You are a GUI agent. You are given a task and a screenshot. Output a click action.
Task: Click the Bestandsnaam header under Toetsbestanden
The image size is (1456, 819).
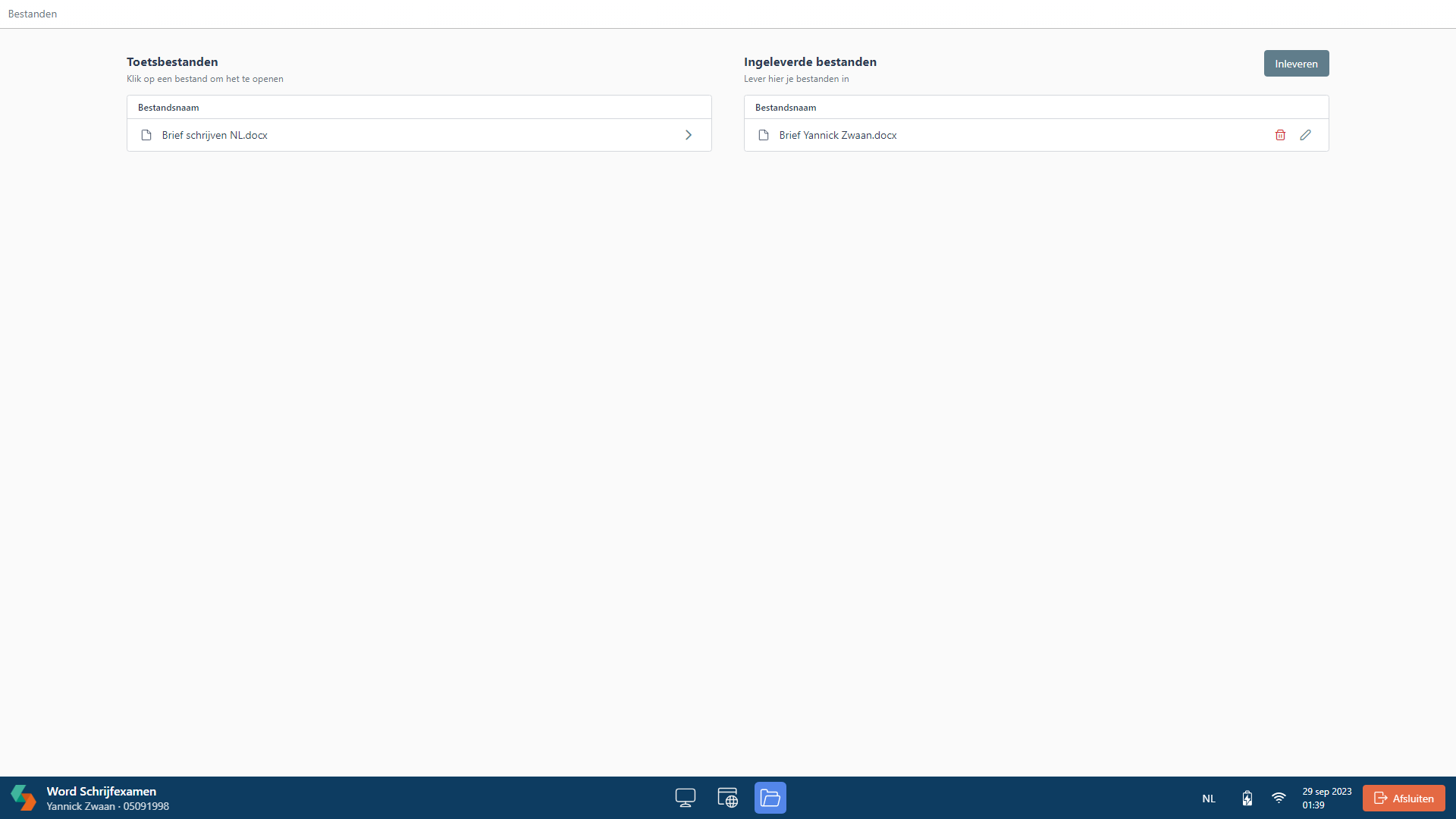tap(168, 108)
